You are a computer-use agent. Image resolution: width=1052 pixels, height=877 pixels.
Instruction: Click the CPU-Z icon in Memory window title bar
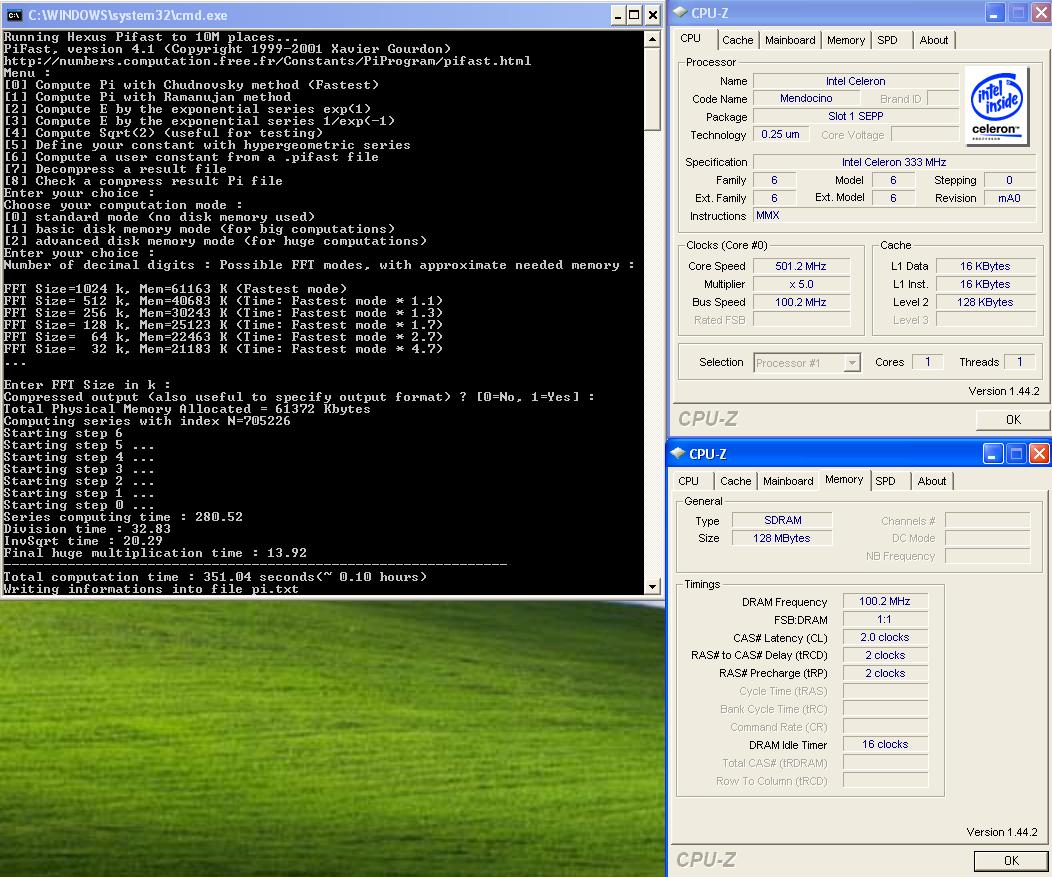[678, 453]
